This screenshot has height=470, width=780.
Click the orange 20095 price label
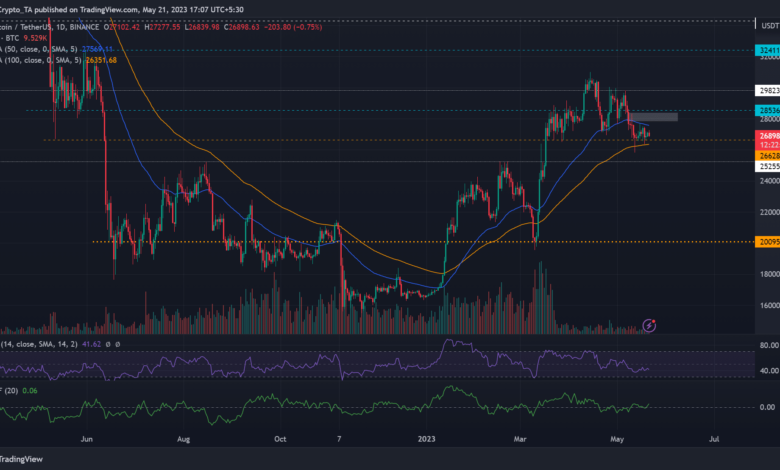pos(765,241)
